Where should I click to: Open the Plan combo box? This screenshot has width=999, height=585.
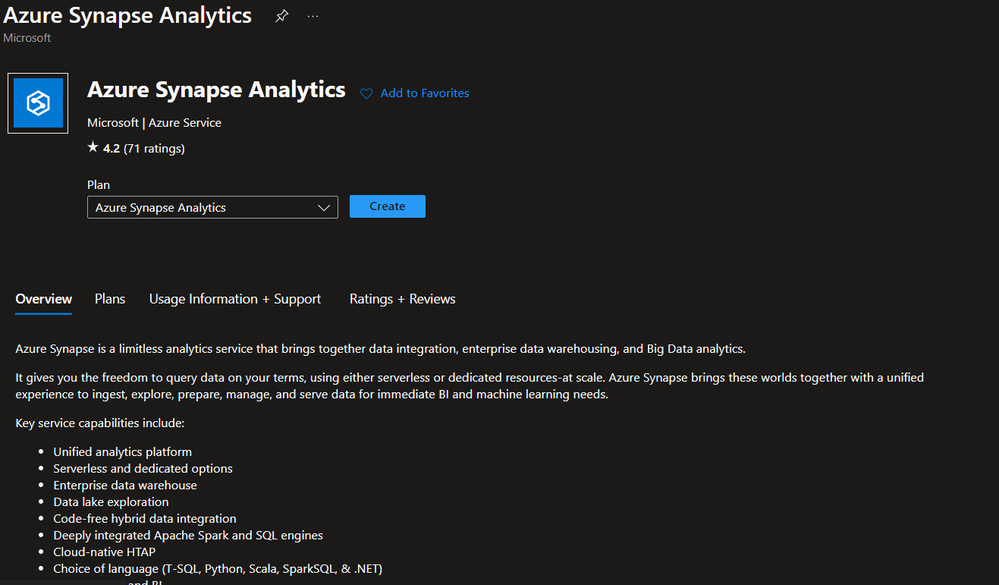coord(213,207)
